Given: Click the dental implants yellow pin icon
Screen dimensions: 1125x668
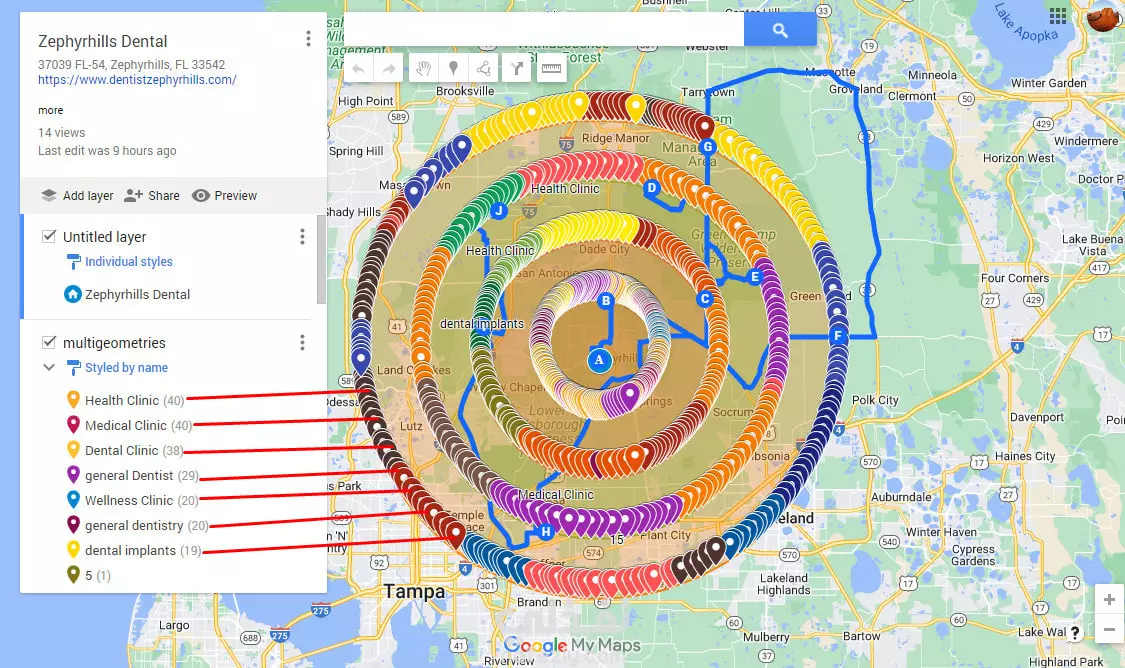Looking at the screenshot, I should click(72, 550).
